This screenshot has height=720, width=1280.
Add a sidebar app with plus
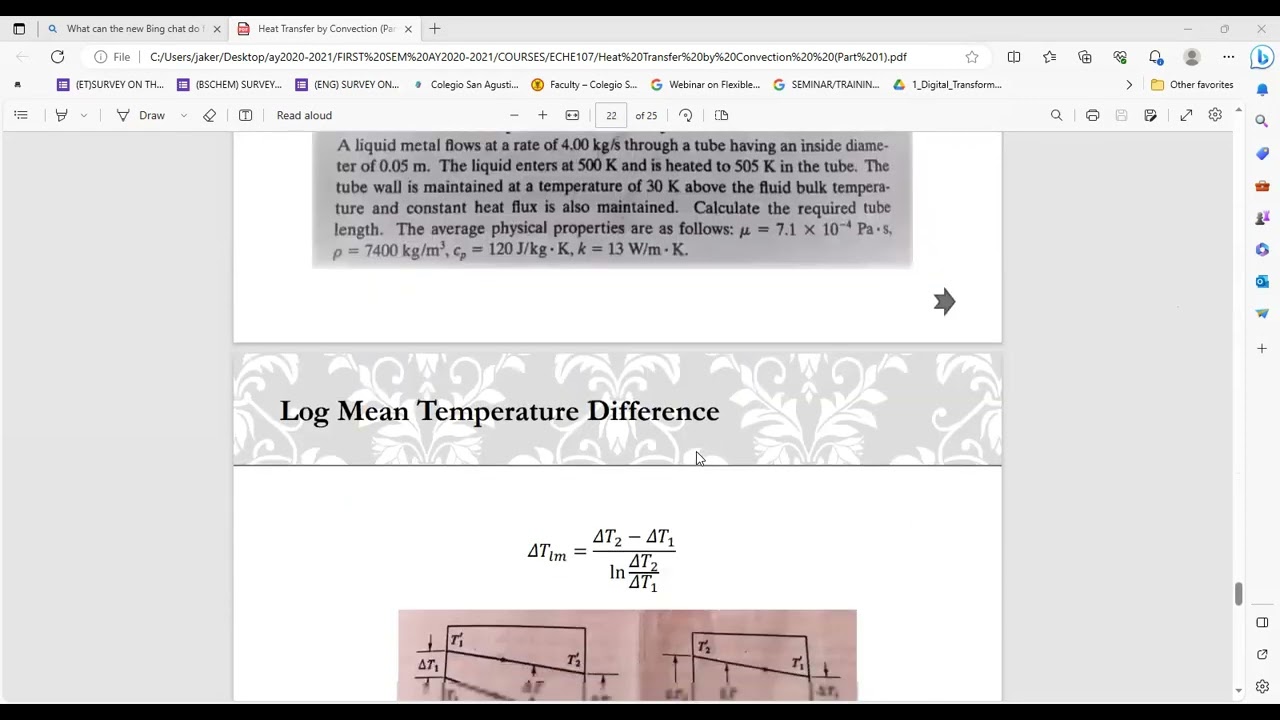(x=1262, y=348)
